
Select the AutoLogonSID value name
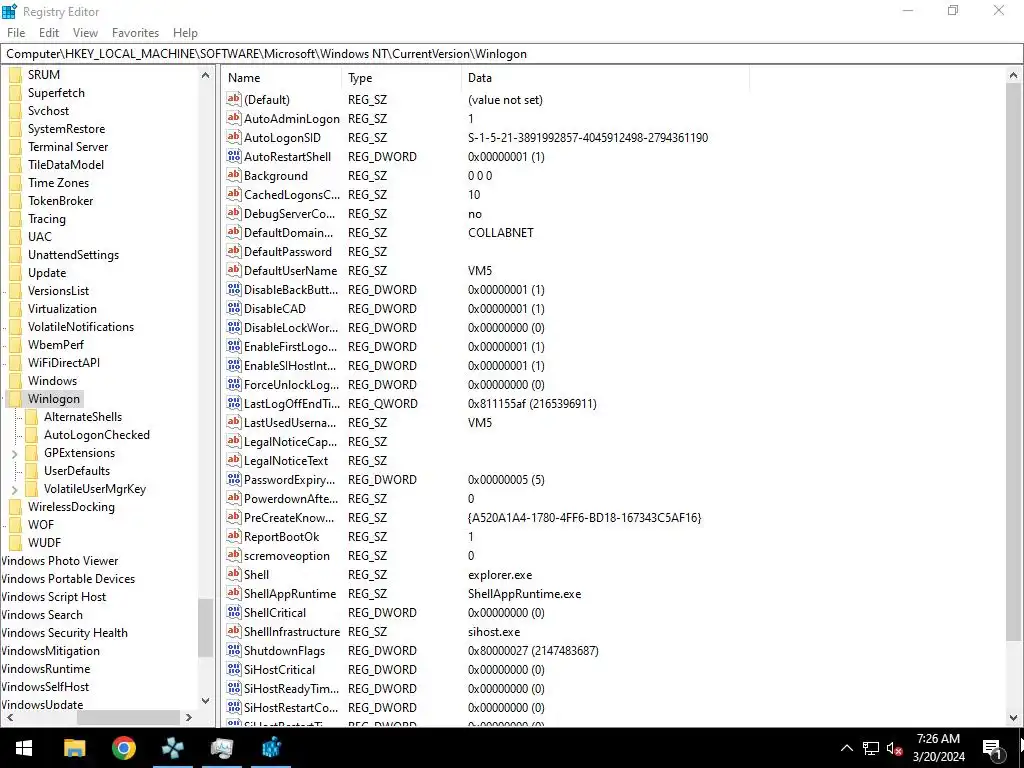click(282, 138)
